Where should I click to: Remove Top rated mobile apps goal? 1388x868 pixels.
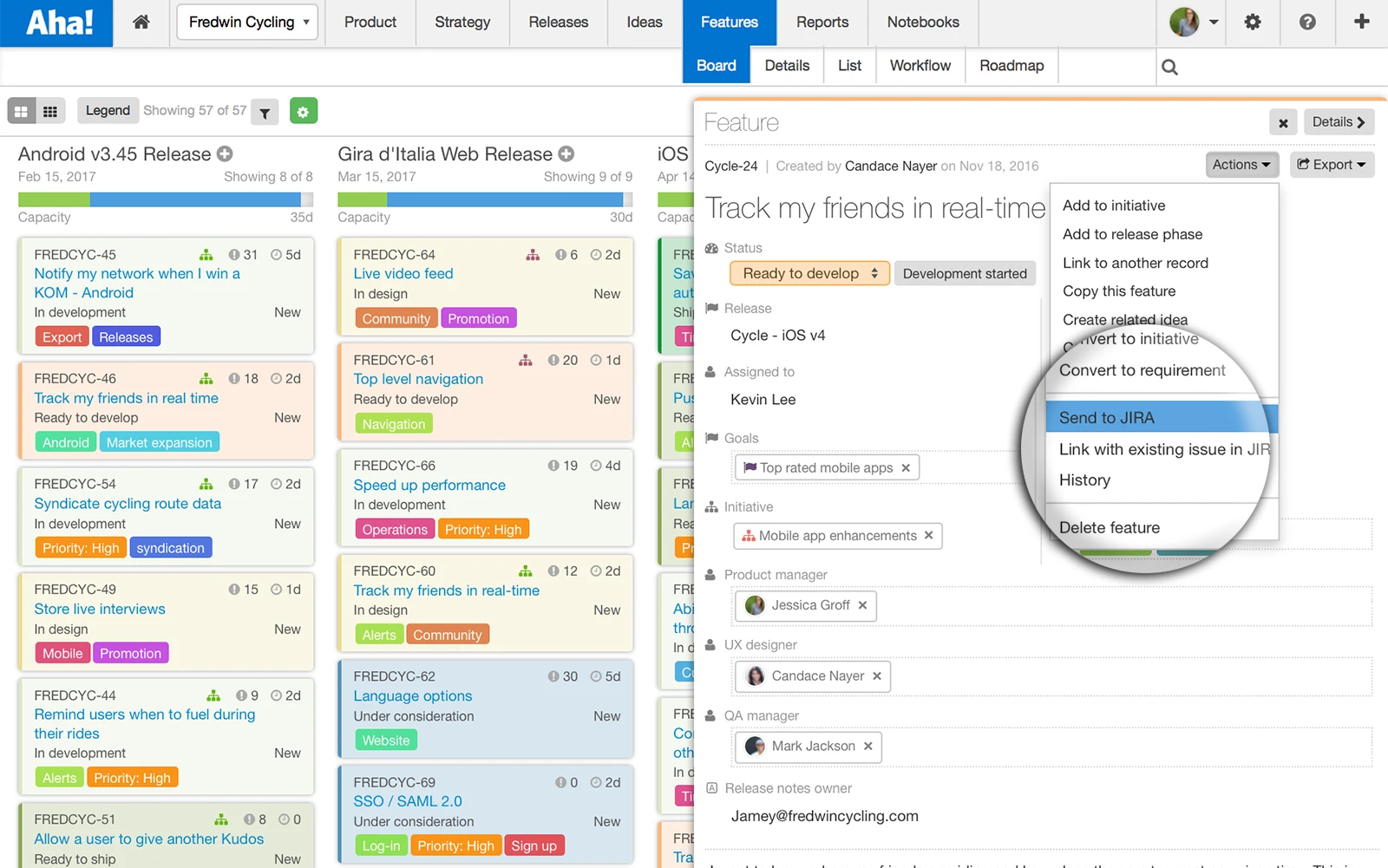click(x=906, y=467)
